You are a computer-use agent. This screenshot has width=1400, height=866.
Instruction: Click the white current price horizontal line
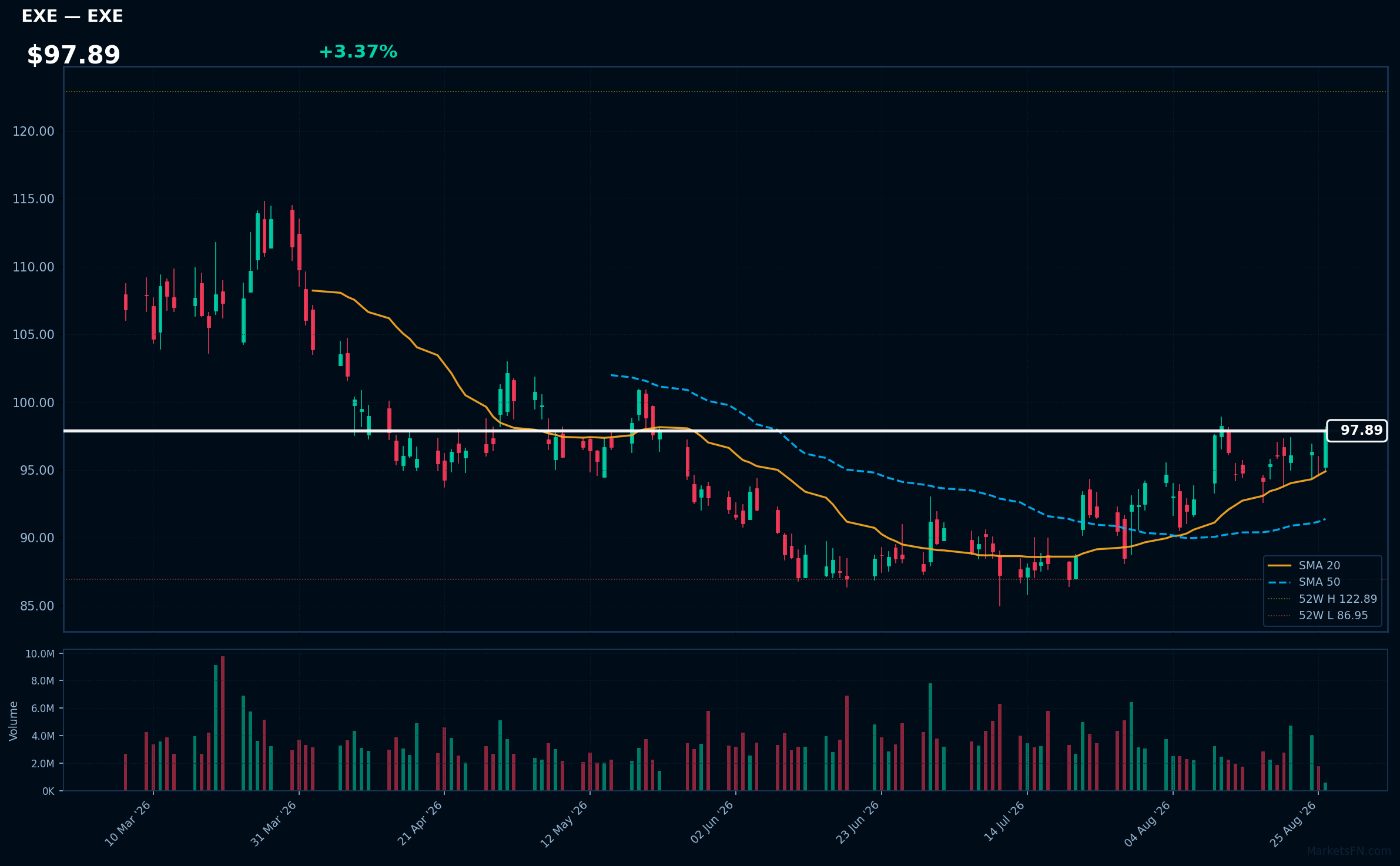(695, 431)
